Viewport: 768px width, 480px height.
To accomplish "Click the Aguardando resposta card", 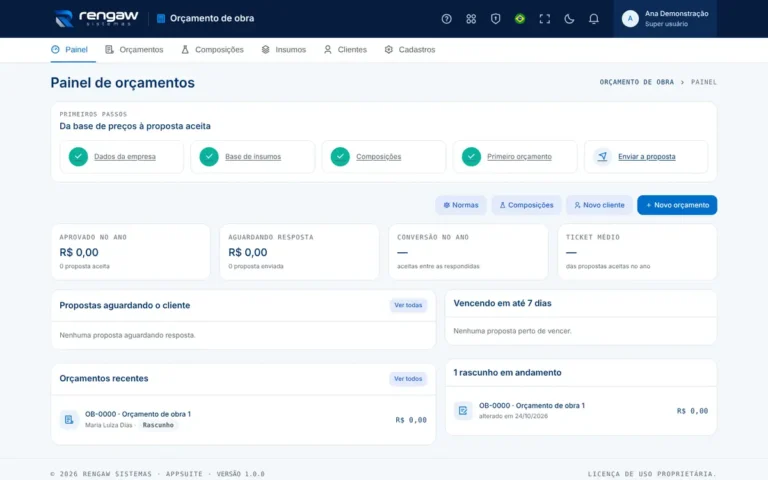I will 299,252.
